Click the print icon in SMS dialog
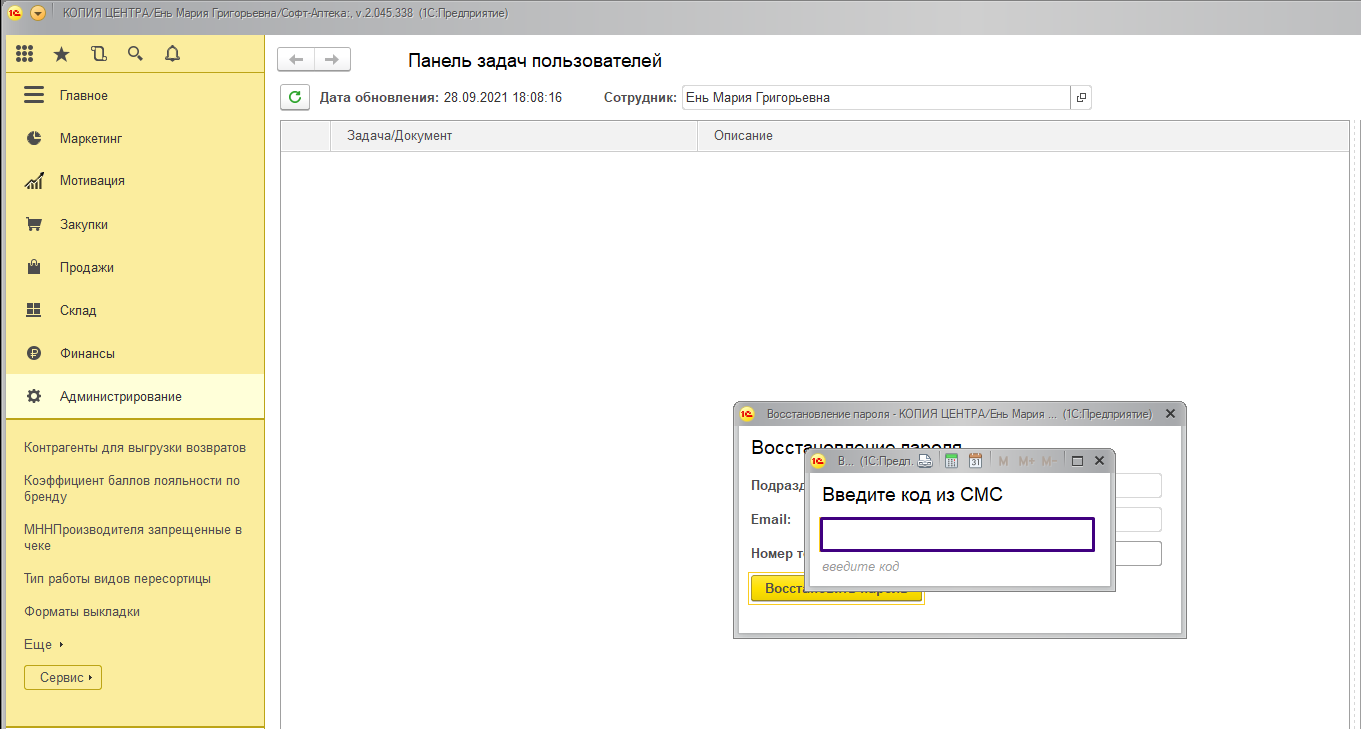 (925, 461)
